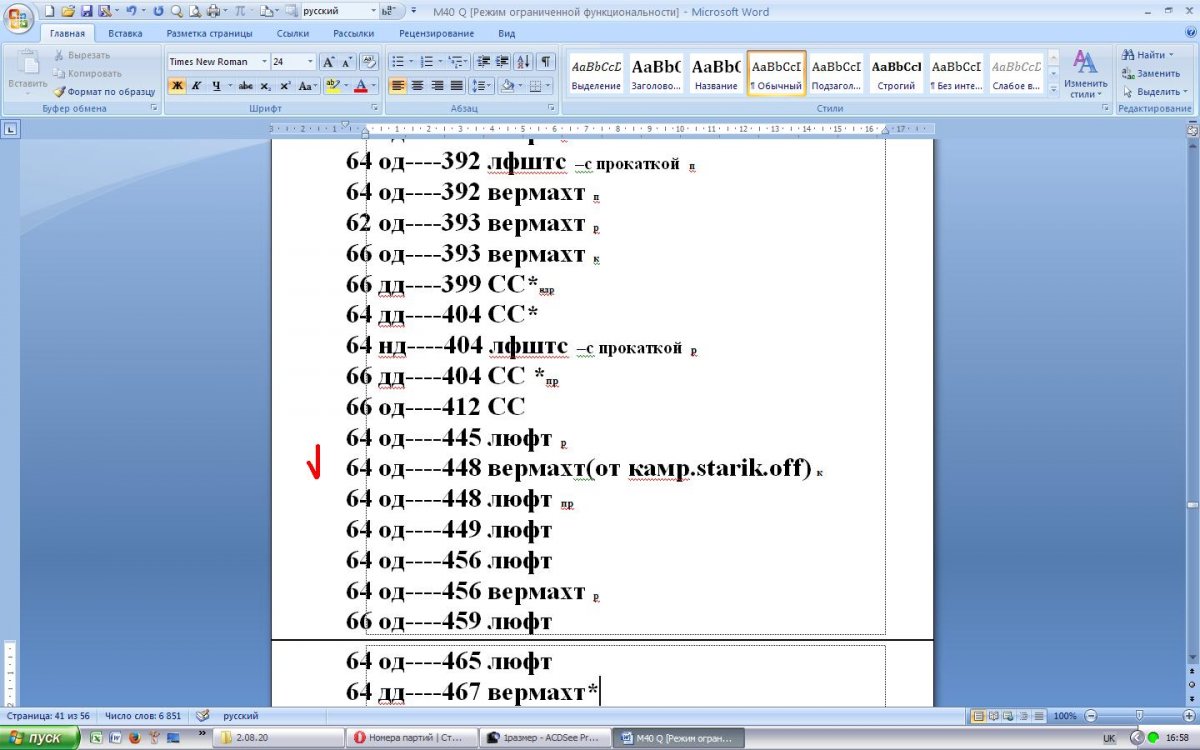Expand the Изменить стили menu
This screenshot has width=1200, height=750.
tap(1085, 75)
